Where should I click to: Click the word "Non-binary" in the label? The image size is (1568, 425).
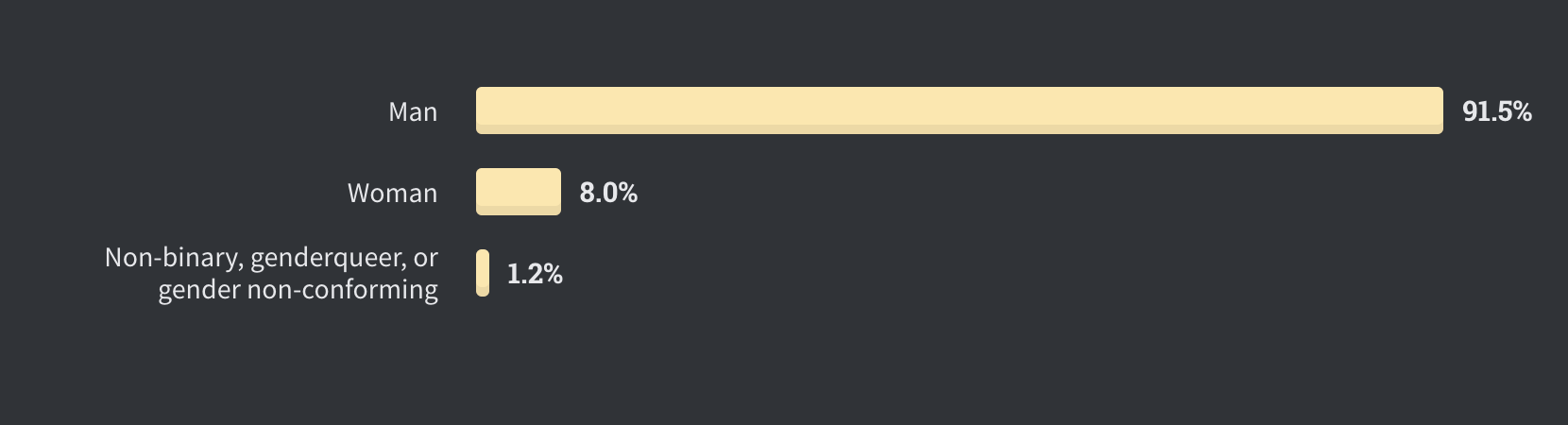point(173,258)
